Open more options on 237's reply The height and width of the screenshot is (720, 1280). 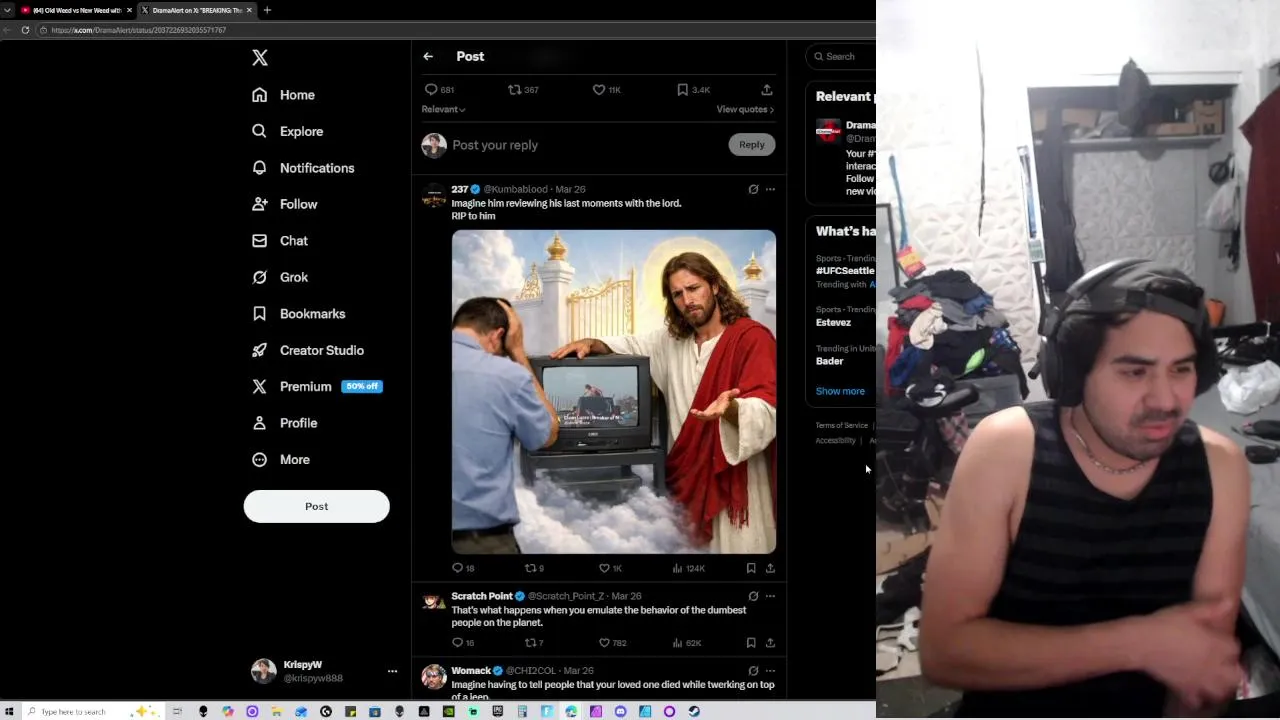[770, 189]
